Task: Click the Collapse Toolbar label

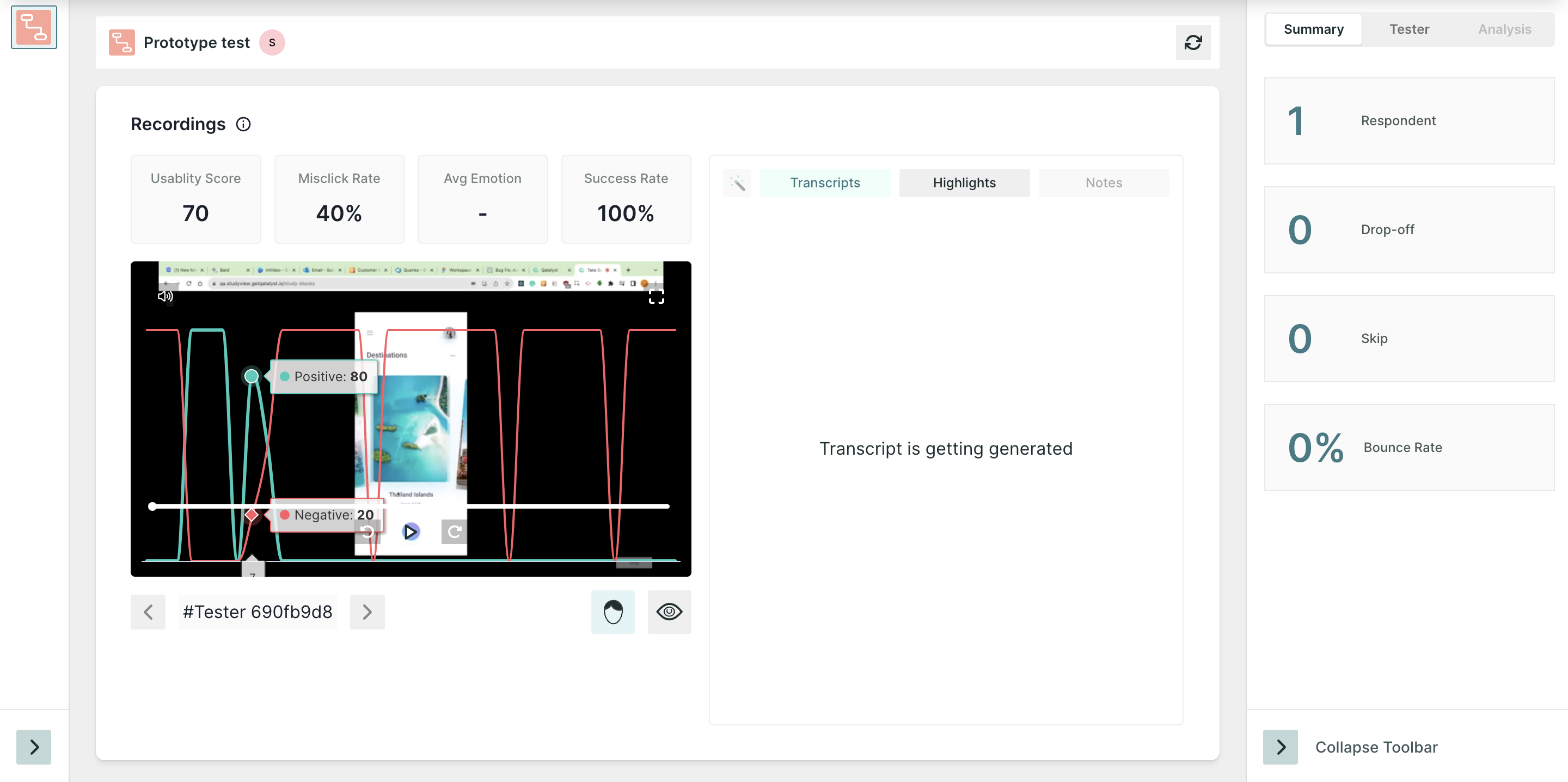Action: [1376, 747]
